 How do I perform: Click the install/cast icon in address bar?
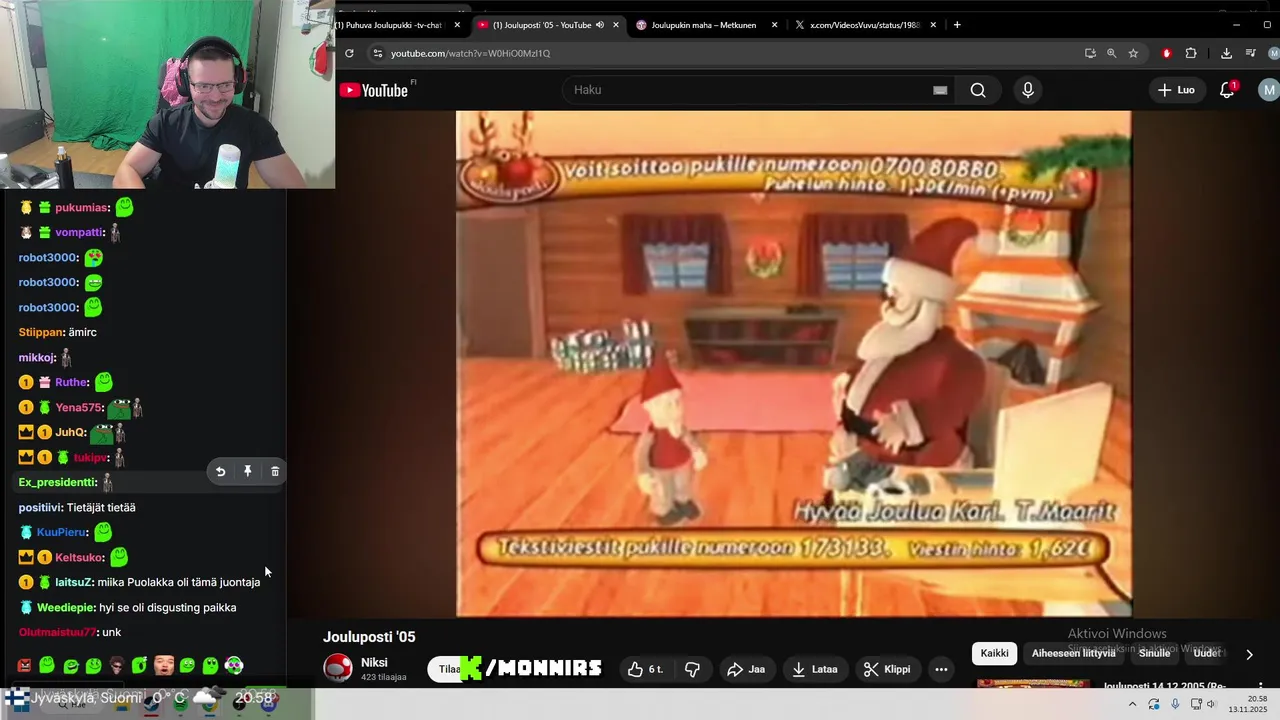click(x=1090, y=53)
